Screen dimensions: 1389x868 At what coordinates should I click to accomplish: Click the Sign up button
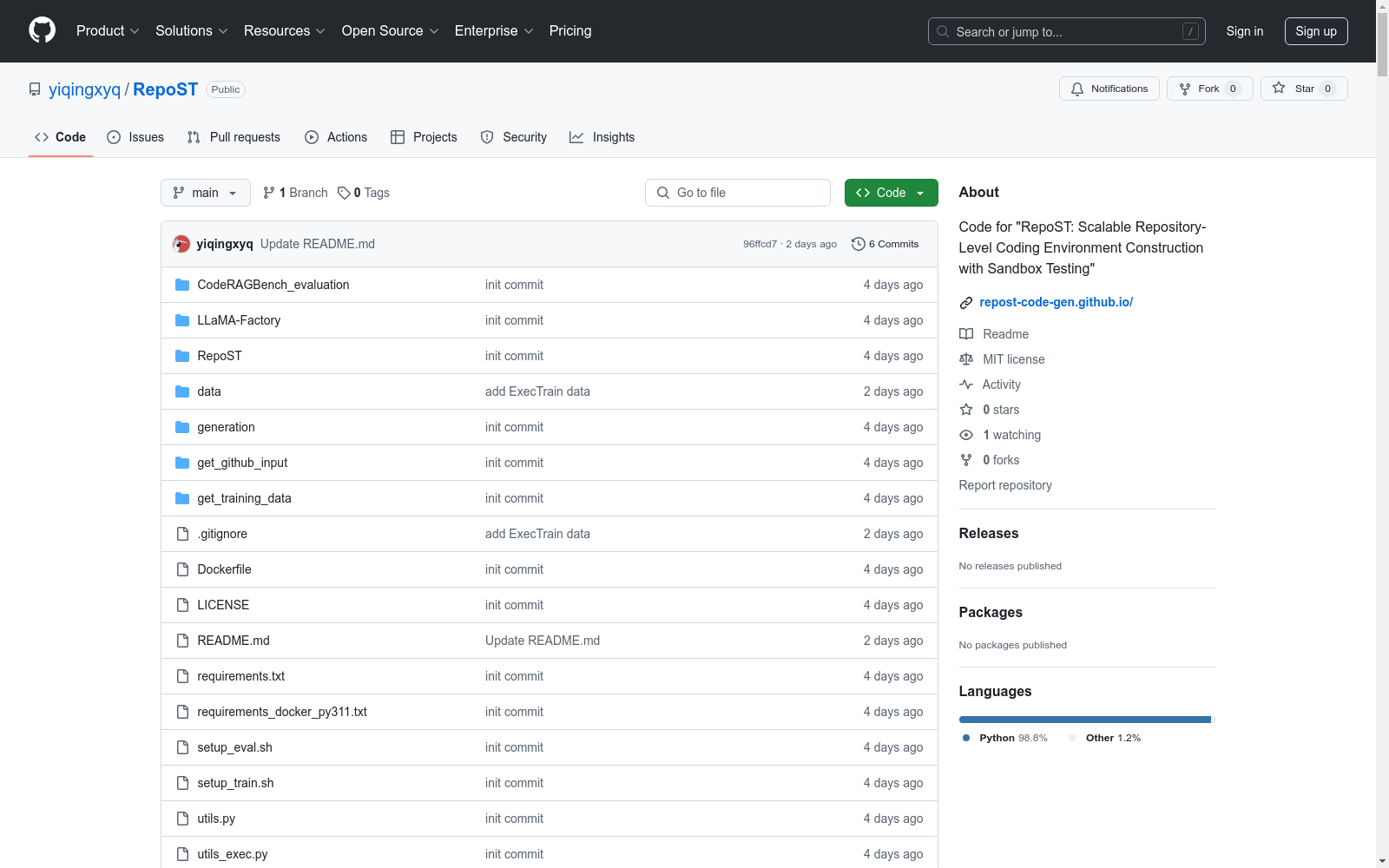pos(1316,31)
